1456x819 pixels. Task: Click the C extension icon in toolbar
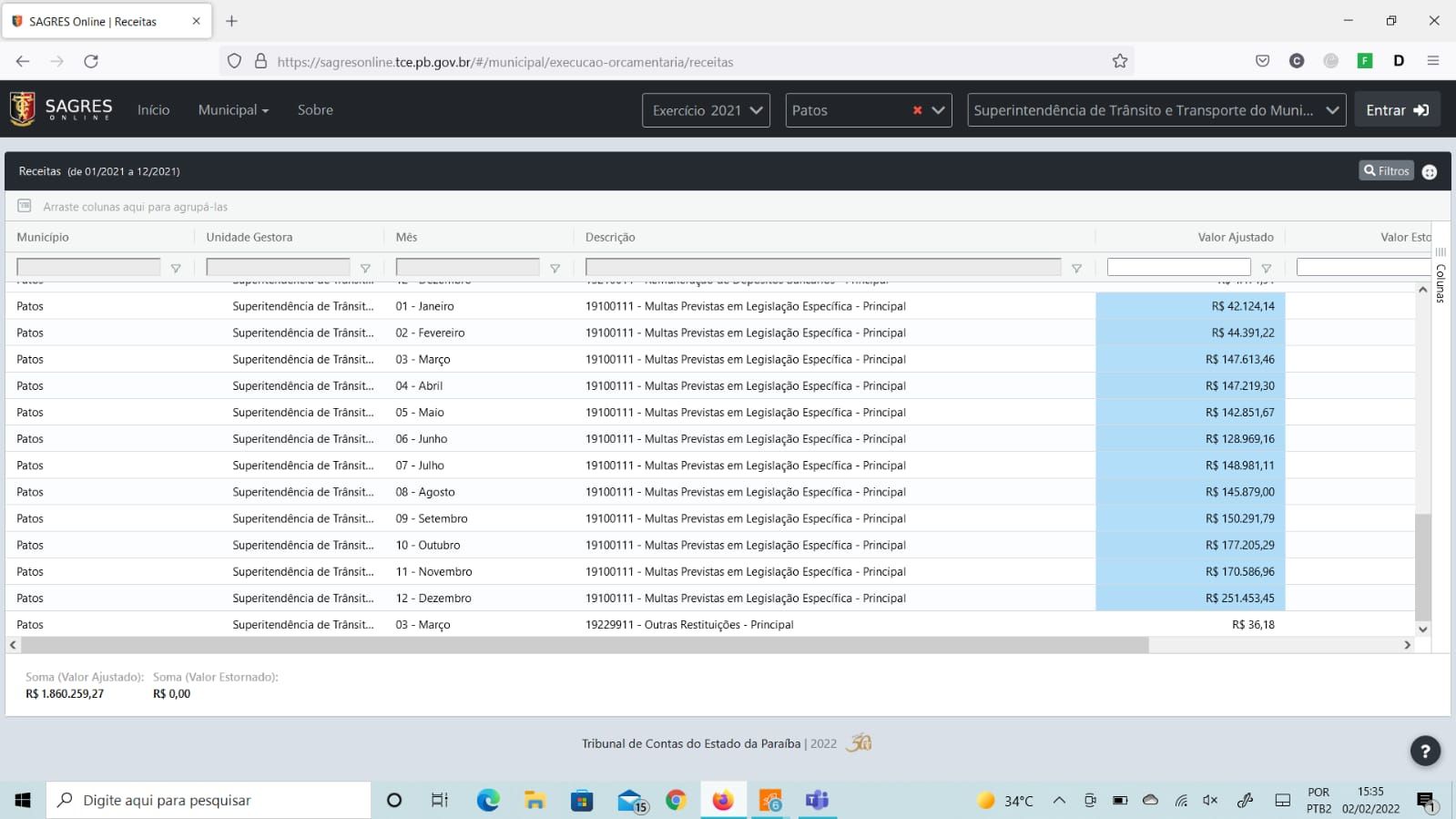click(x=1297, y=61)
